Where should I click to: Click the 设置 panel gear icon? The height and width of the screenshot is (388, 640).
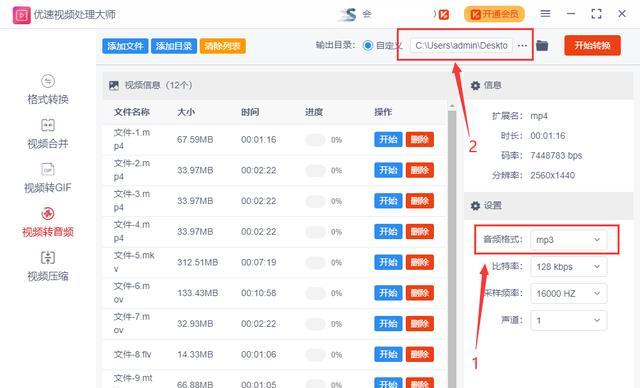click(475, 206)
